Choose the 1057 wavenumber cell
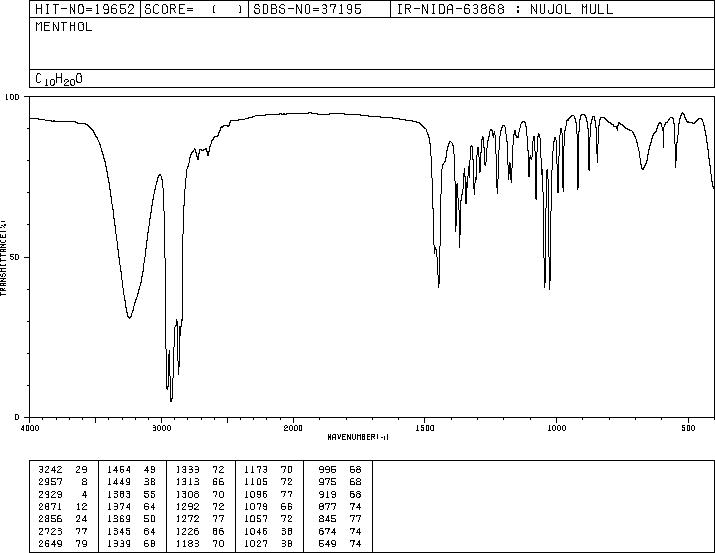The height and width of the screenshot is (553, 715). click(256, 519)
